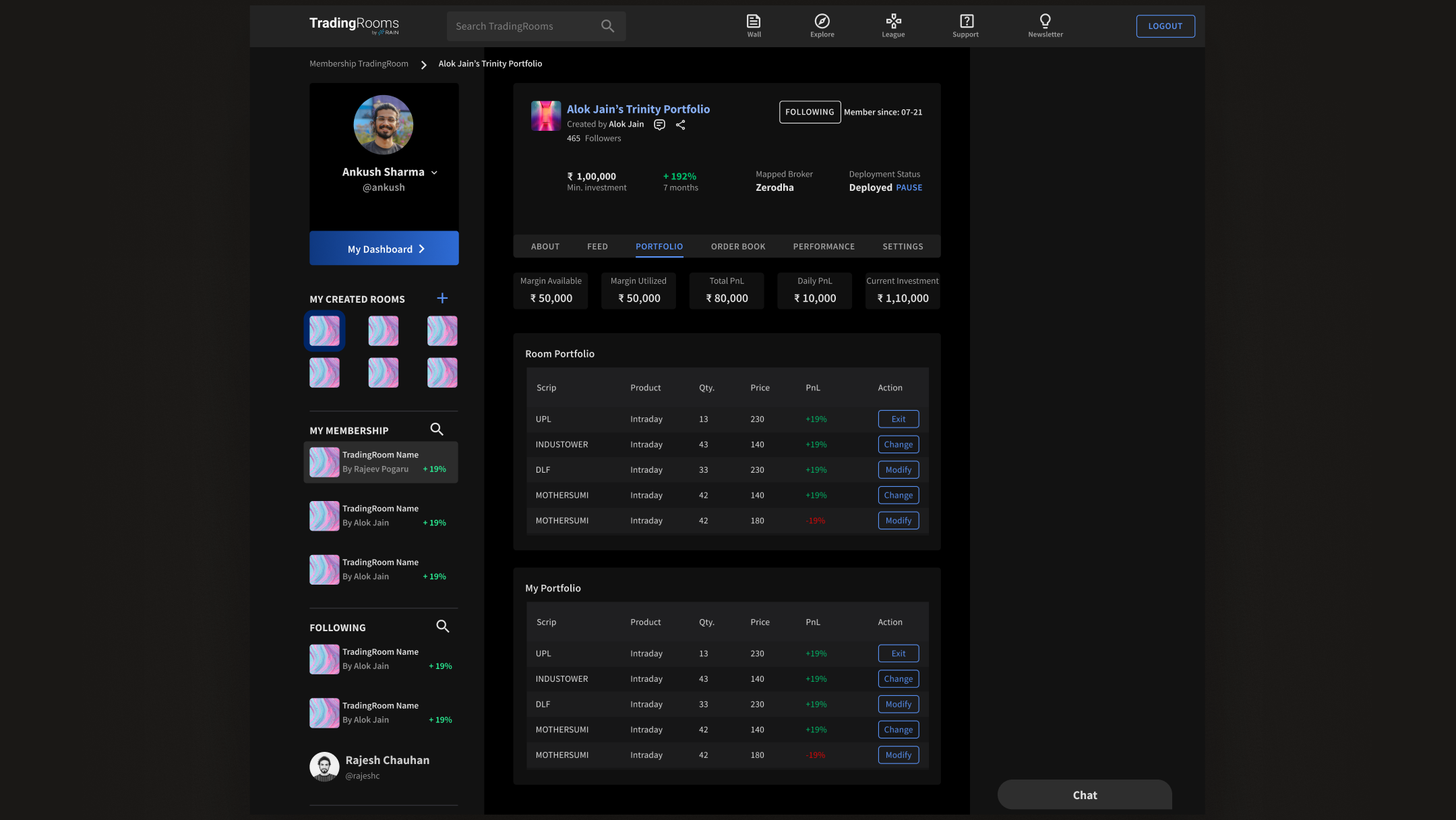Screen dimensions: 1456x820
Task: Switch to the About tab
Action: pyautogui.click(x=545, y=247)
